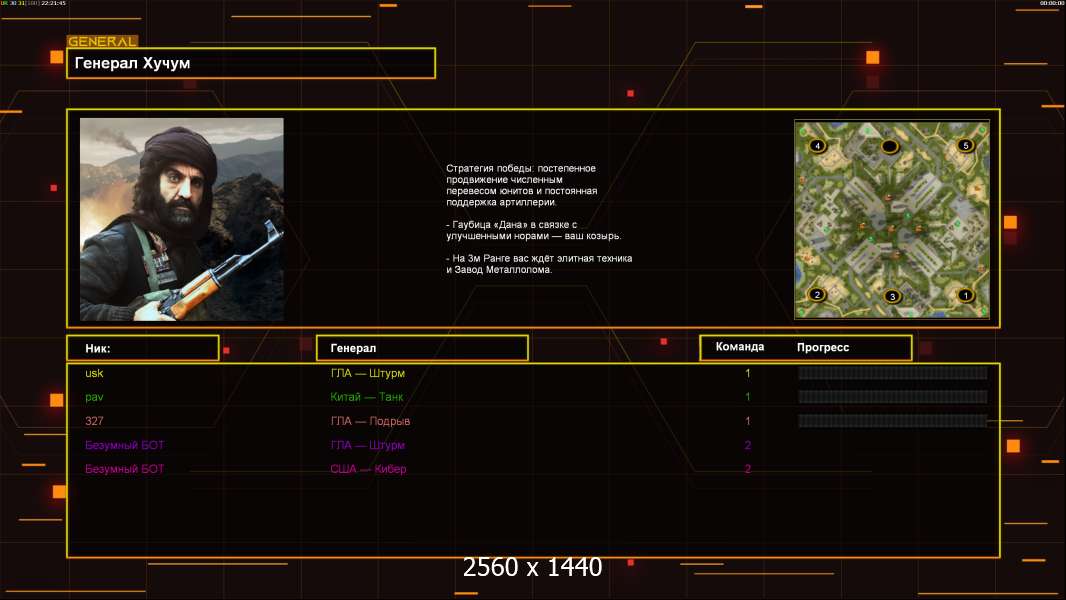Select player name '327'
The height and width of the screenshot is (600, 1066).
[94, 421]
